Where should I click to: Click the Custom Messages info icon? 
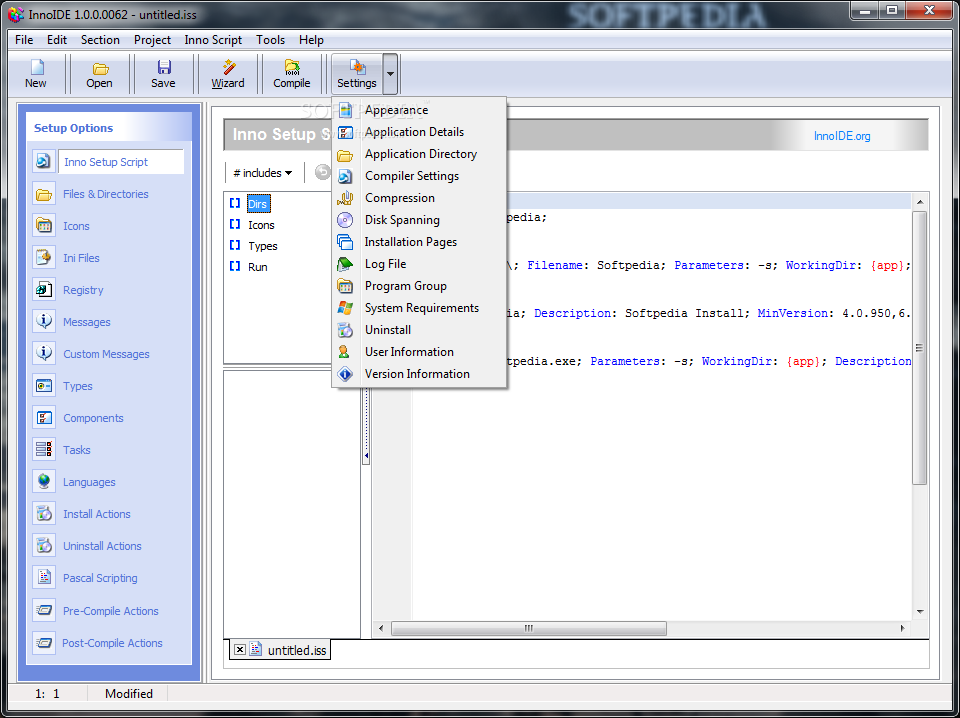pyautogui.click(x=43, y=353)
